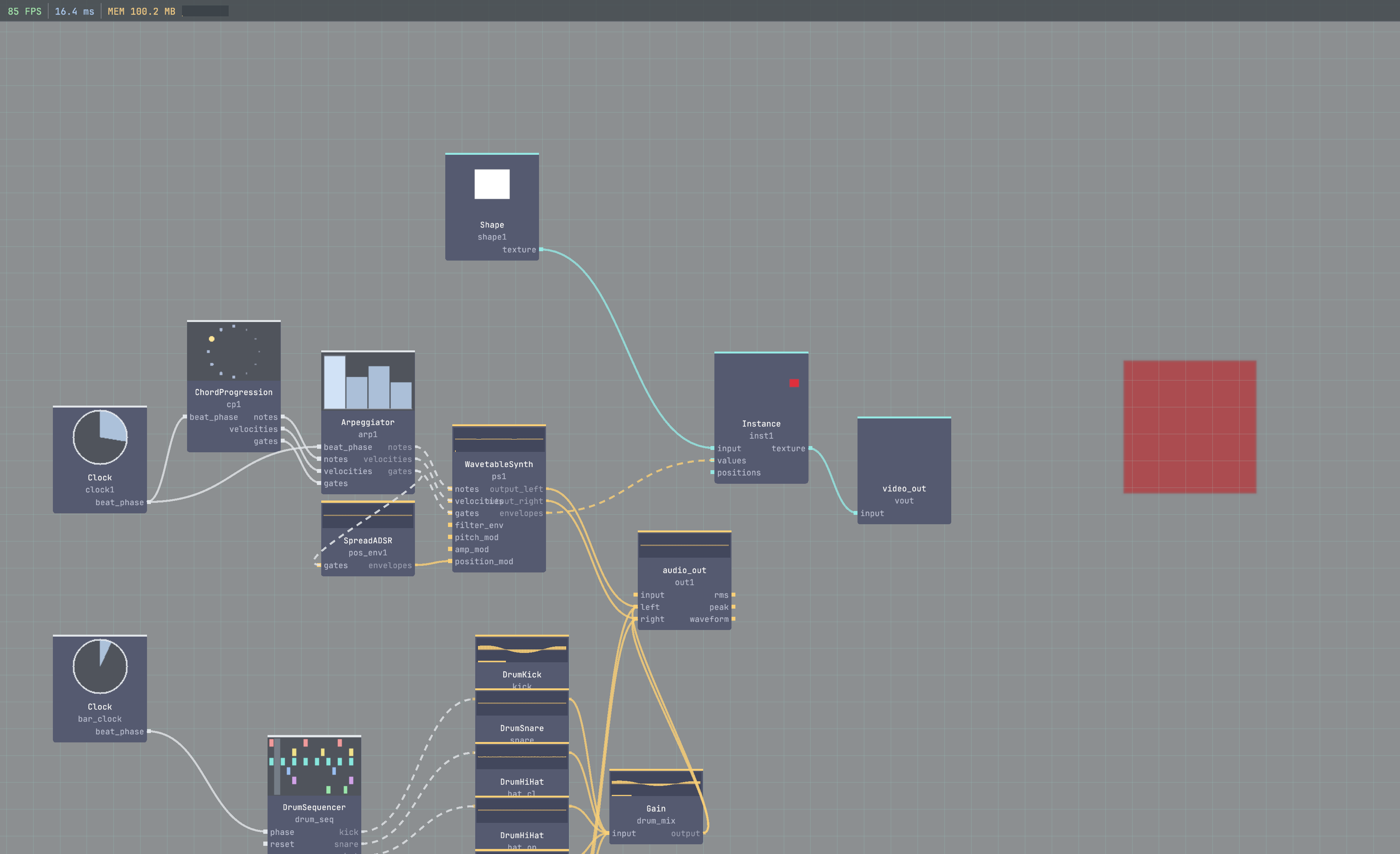Click the video_out input port
The height and width of the screenshot is (854, 1400).
click(855, 513)
